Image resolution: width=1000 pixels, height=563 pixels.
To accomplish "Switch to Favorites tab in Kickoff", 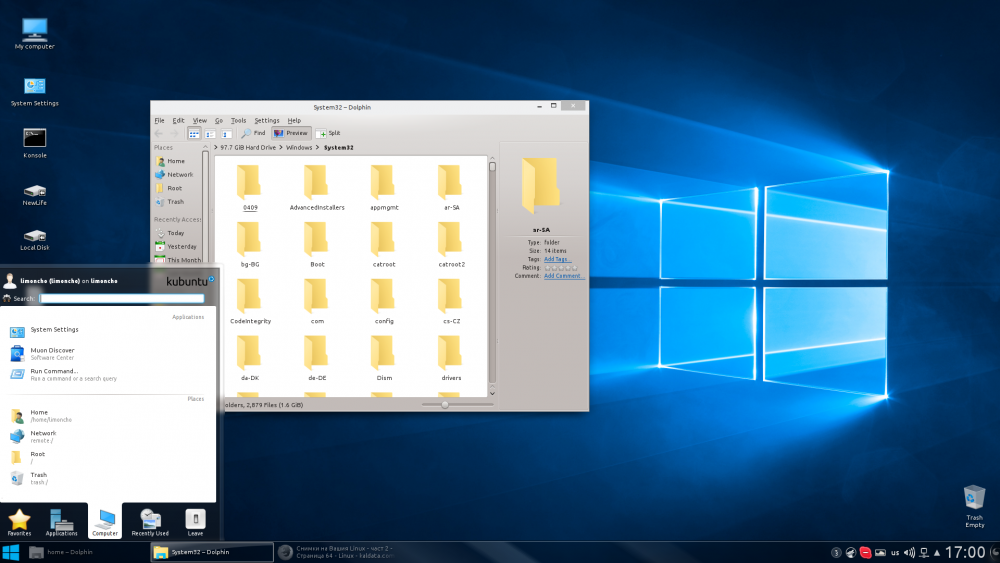I will point(19,522).
